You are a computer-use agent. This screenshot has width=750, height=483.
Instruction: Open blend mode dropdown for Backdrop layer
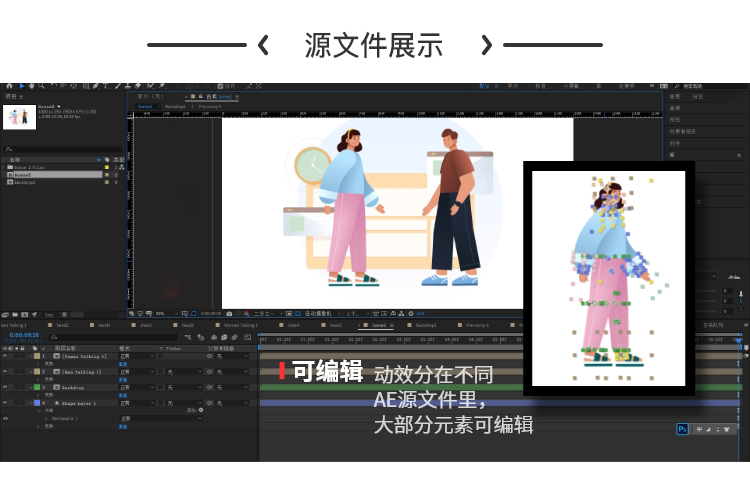click(x=137, y=387)
